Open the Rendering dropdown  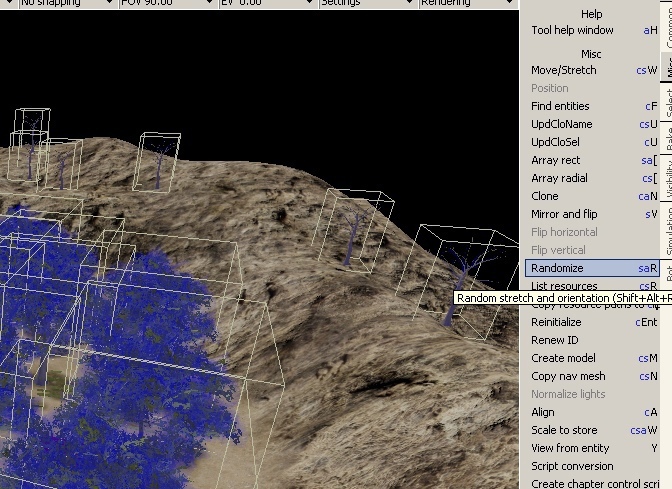coord(468,3)
